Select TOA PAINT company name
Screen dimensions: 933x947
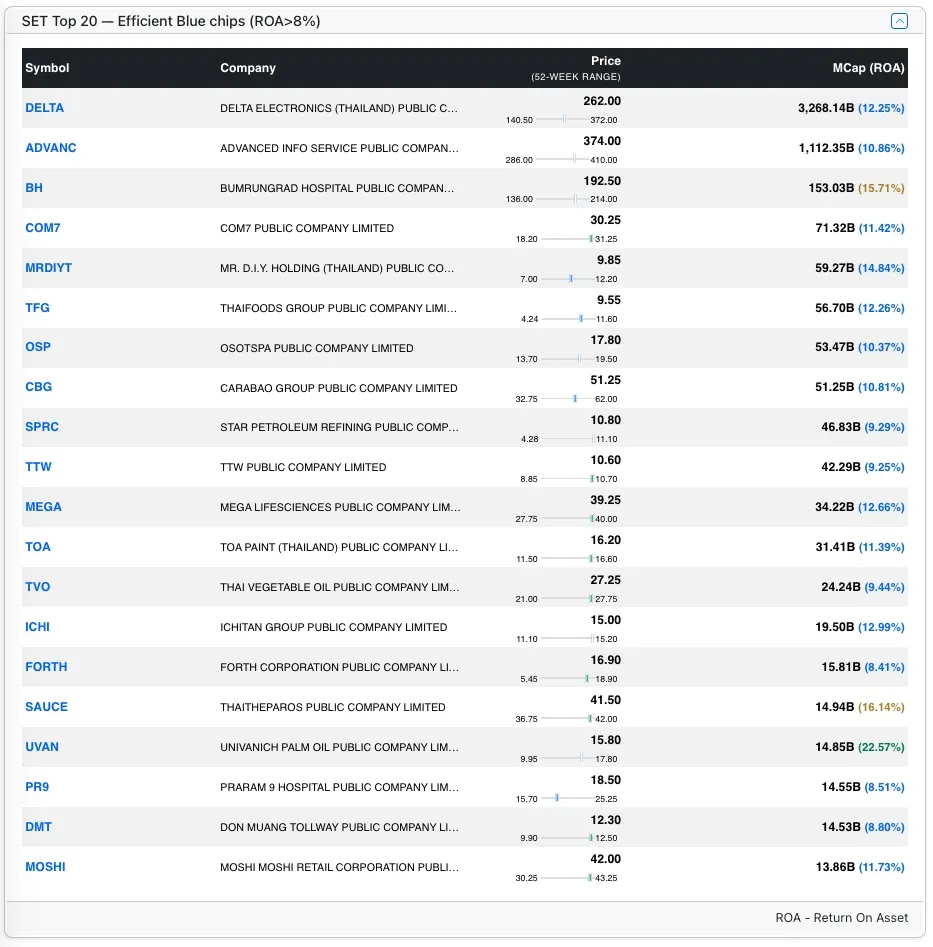tap(339, 547)
